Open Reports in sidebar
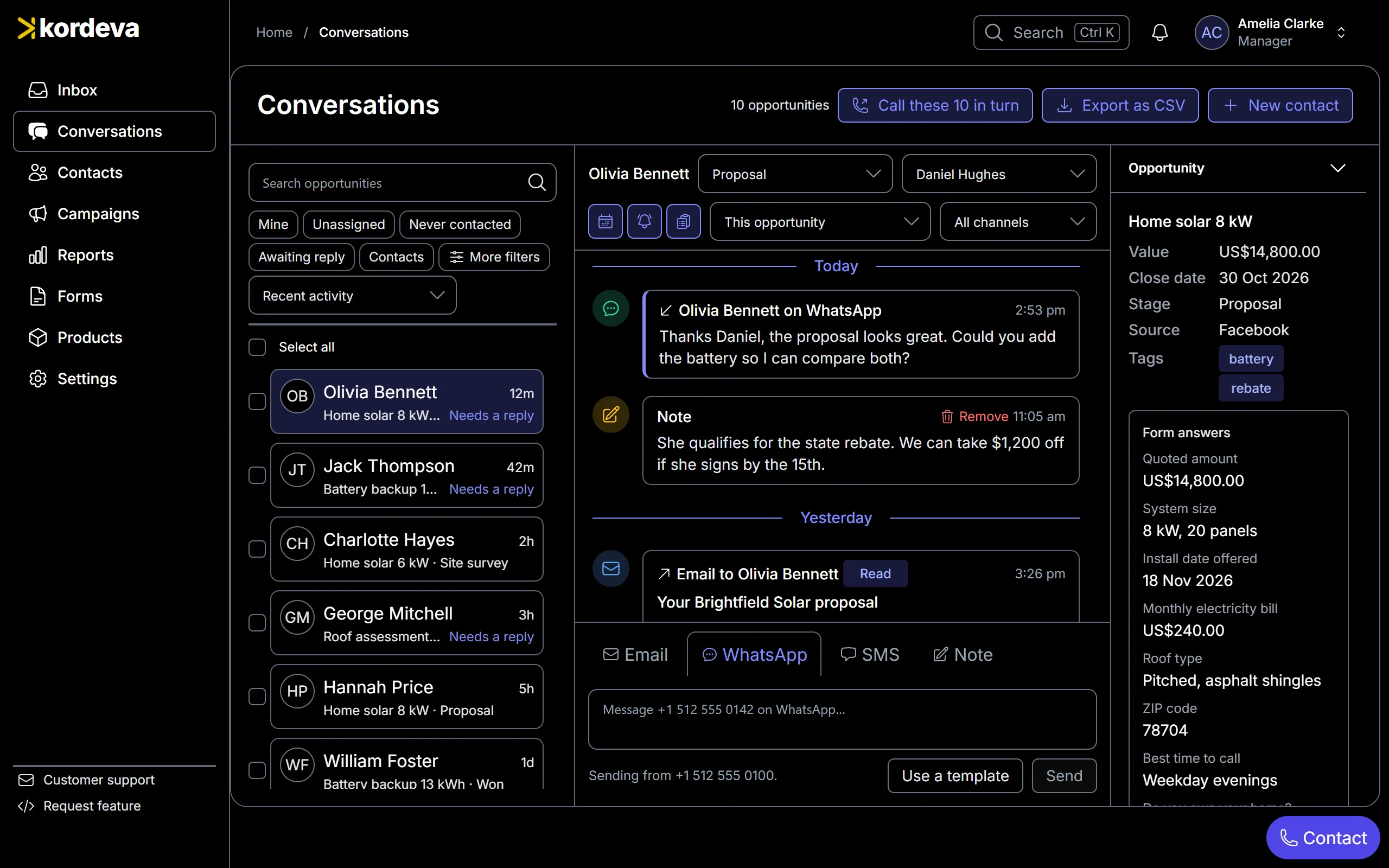1389x868 pixels. point(114,255)
